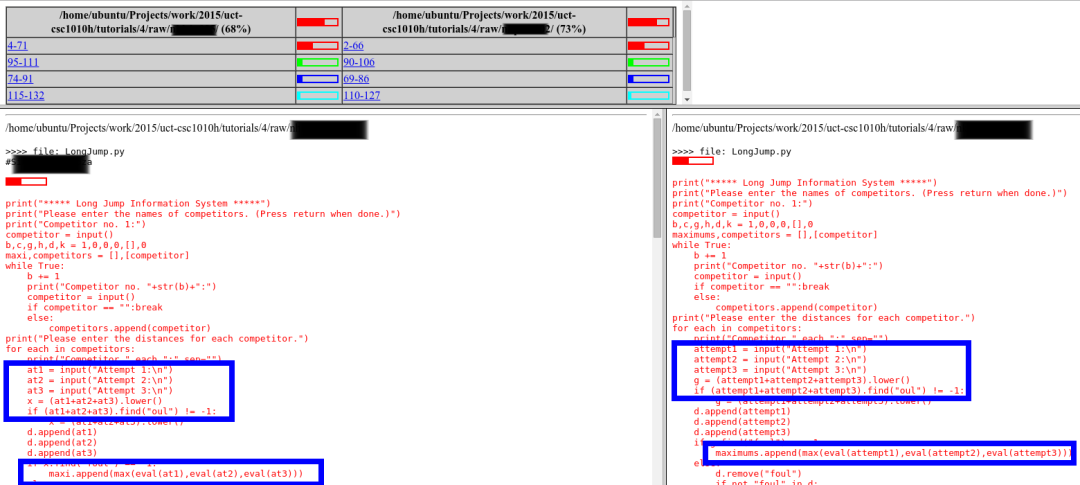Viewport: 1080px width, 485px height.
Task: Click the 'Long Jump Information System' print line in left pane
Action: coord(138,203)
